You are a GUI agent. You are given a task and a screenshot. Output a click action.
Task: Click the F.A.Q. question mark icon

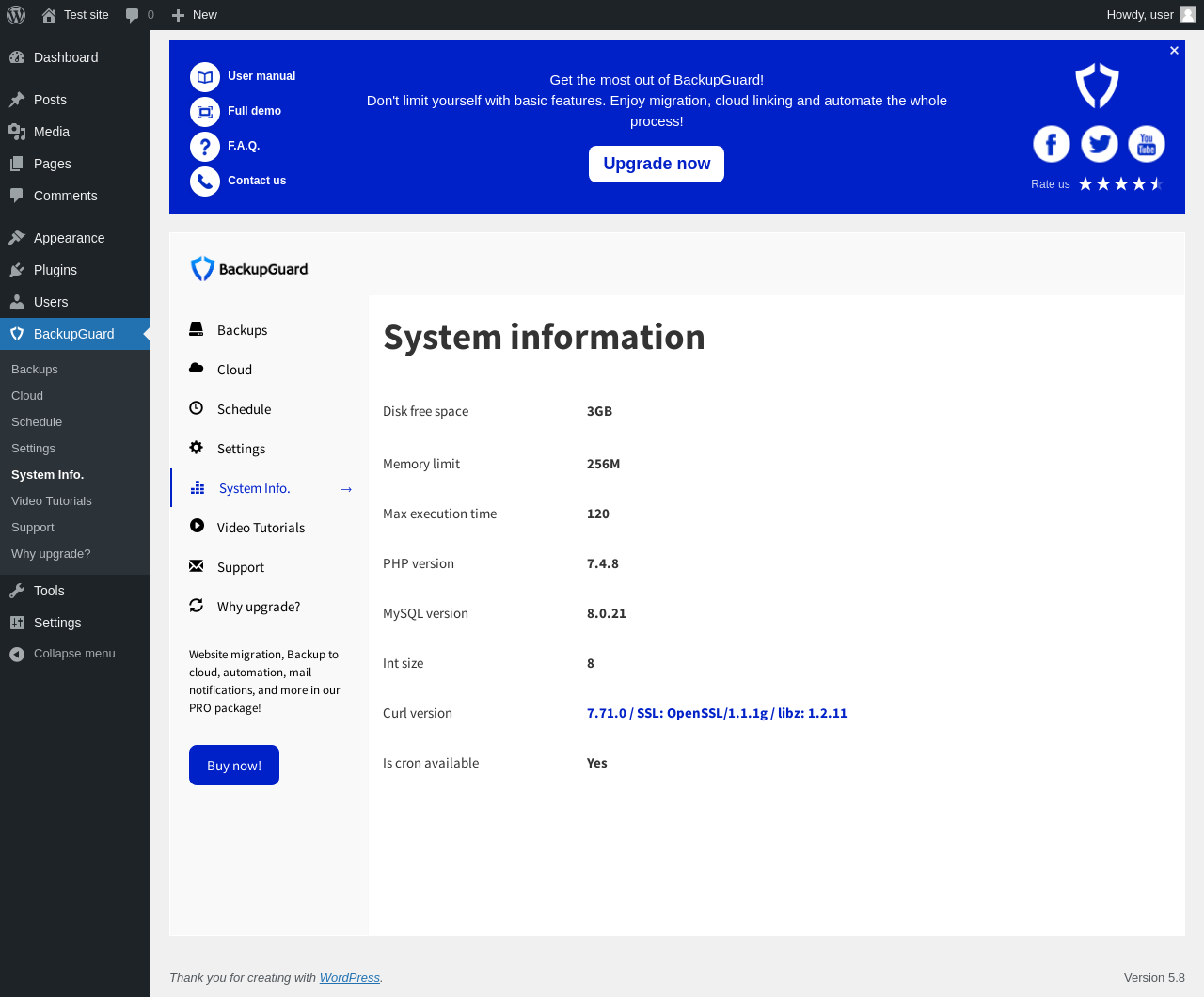[x=205, y=147]
